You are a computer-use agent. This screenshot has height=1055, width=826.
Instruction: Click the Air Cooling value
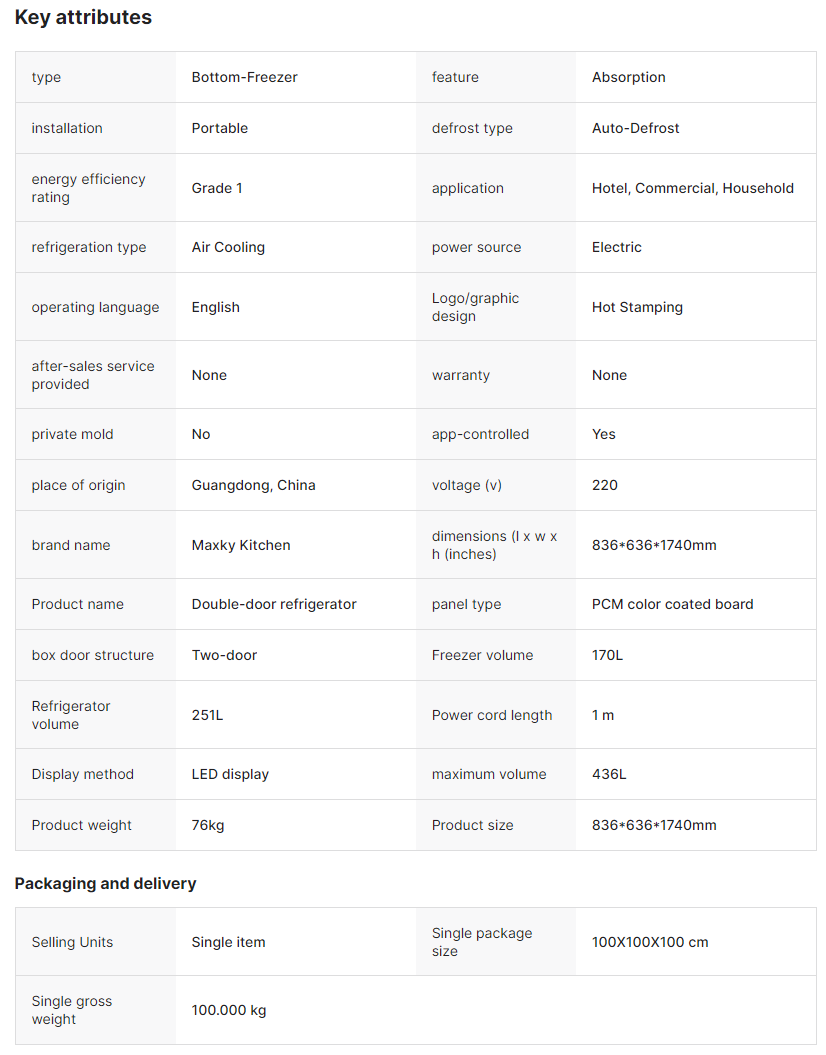click(x=228, y=247)
